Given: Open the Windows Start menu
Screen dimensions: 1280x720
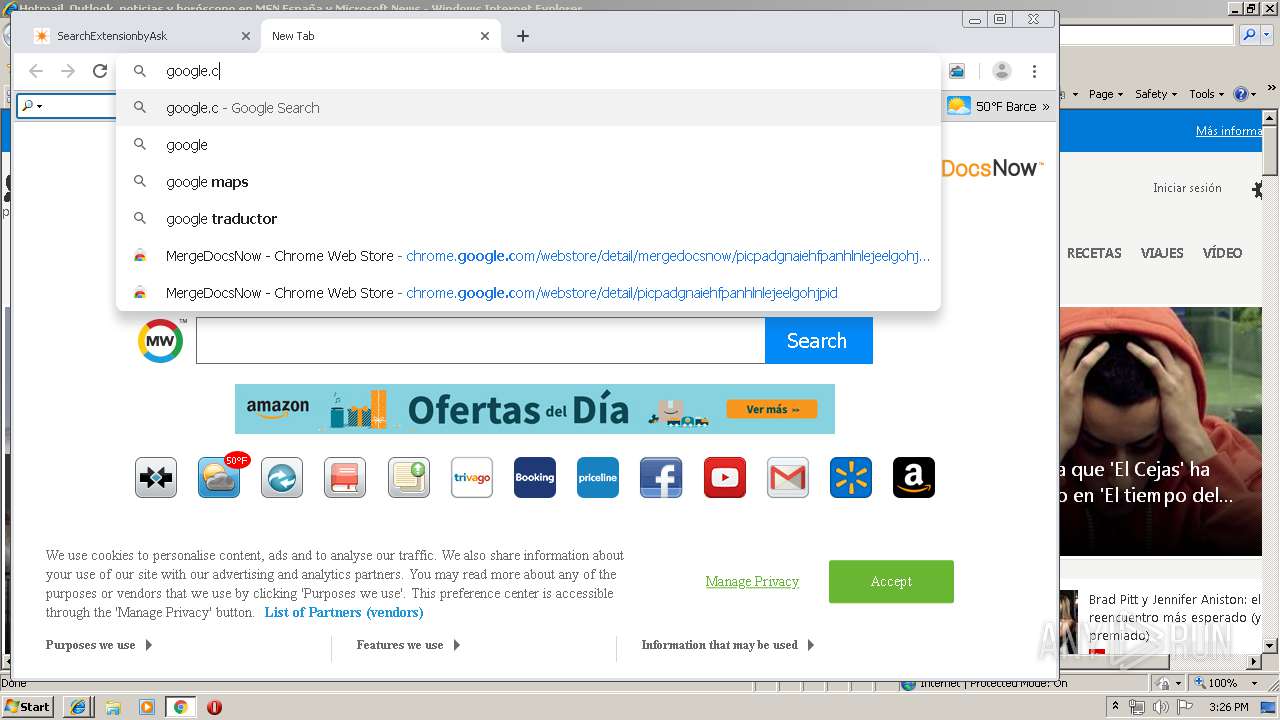Looking at the screenshot, I should click(28, 707).
